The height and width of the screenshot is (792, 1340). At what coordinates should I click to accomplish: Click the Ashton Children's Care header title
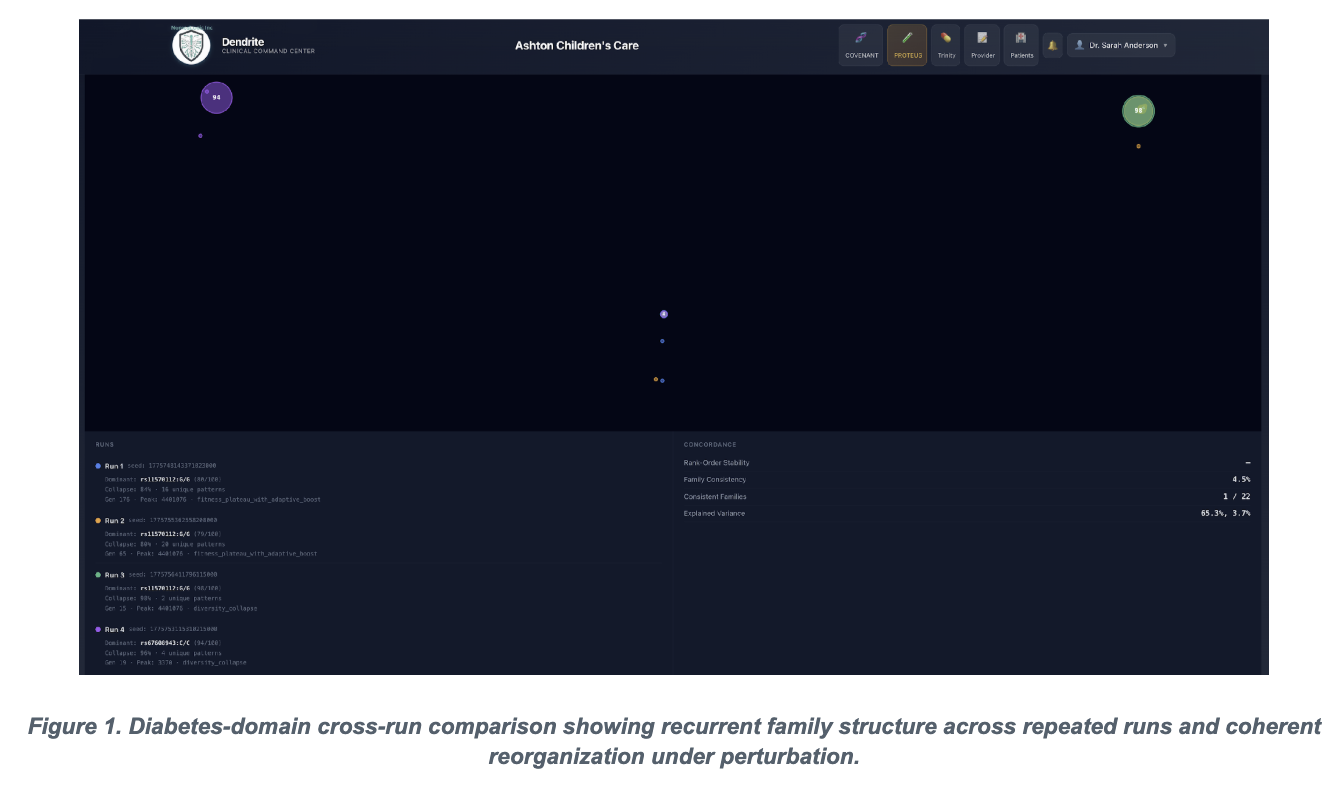[576, 46]
